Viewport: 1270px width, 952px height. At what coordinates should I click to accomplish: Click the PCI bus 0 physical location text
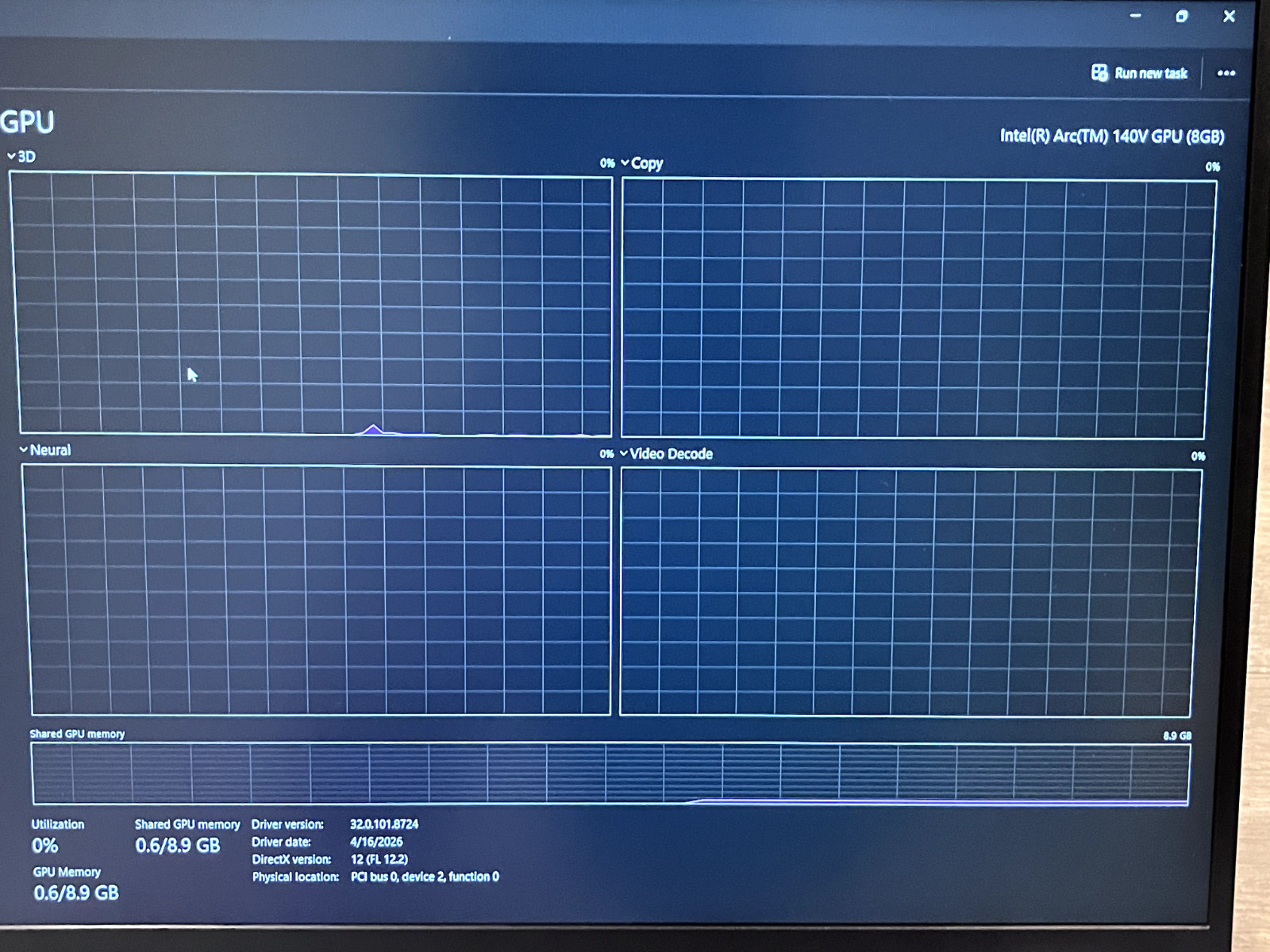point(425,877)
